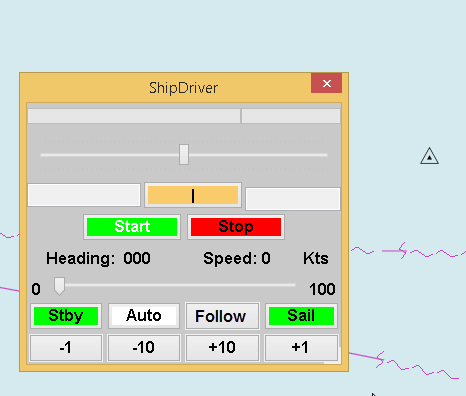Screen dimensions: 466x396
Task: Activate the Follow mode button
Action: 222,316
